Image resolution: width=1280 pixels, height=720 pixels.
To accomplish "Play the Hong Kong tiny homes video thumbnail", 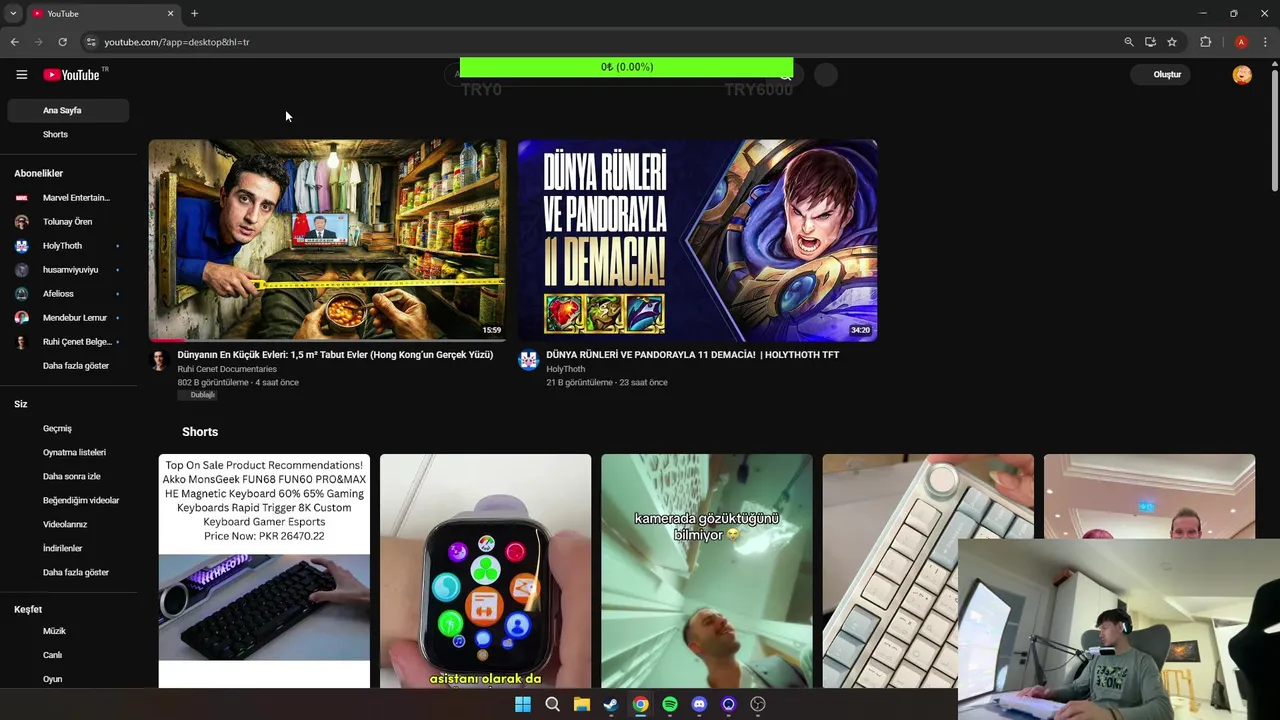I will (327, 240).
